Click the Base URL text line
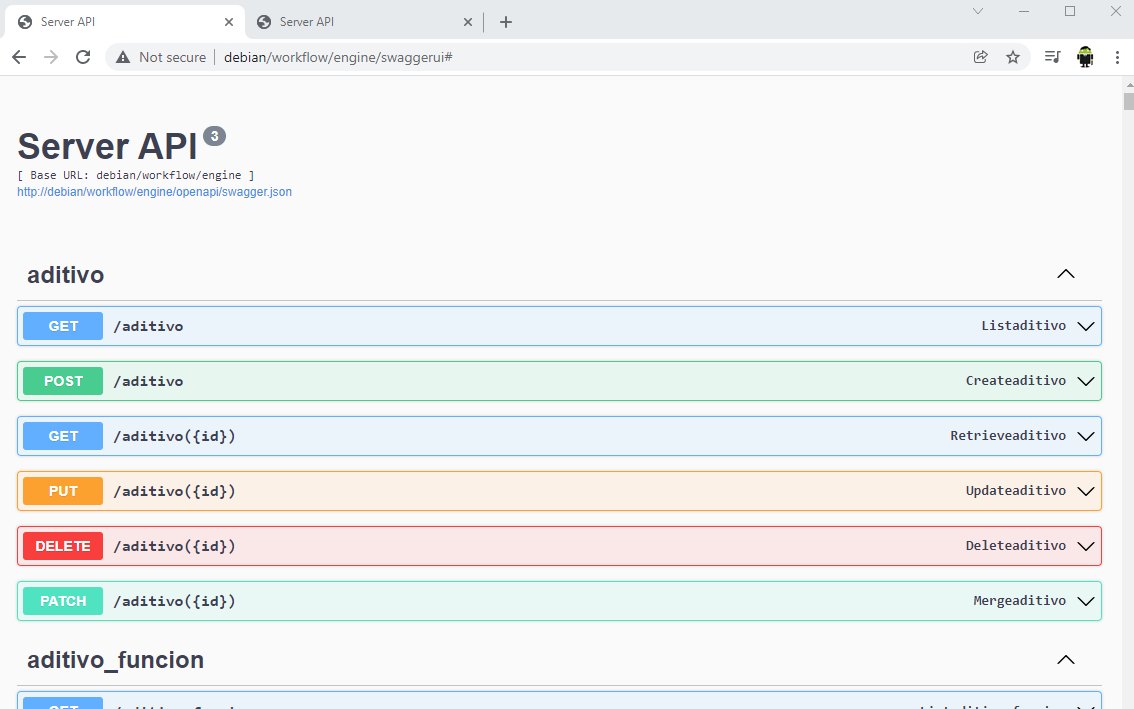 click(136, 175)
